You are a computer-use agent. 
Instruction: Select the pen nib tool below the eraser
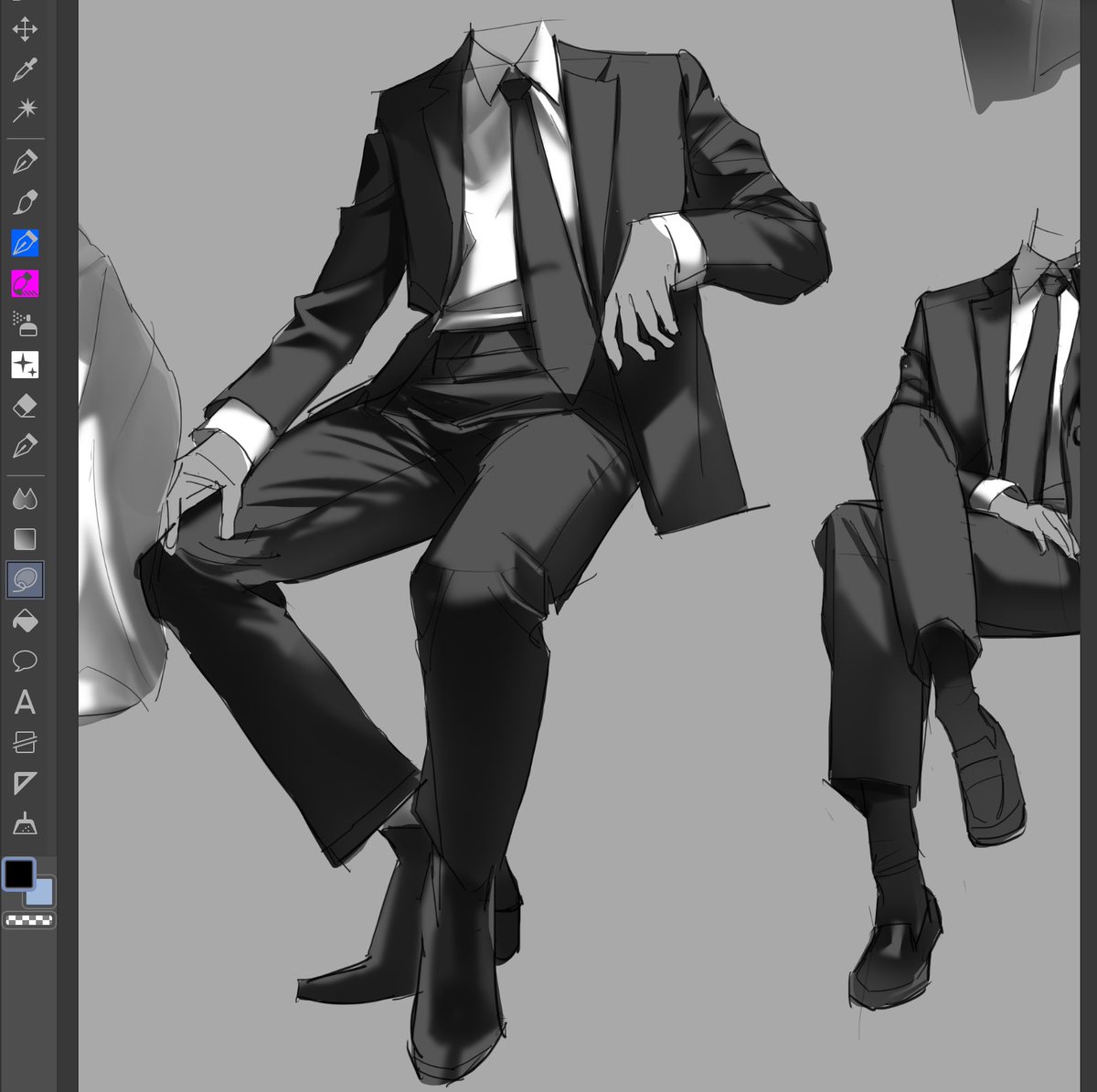pos(25,447)
